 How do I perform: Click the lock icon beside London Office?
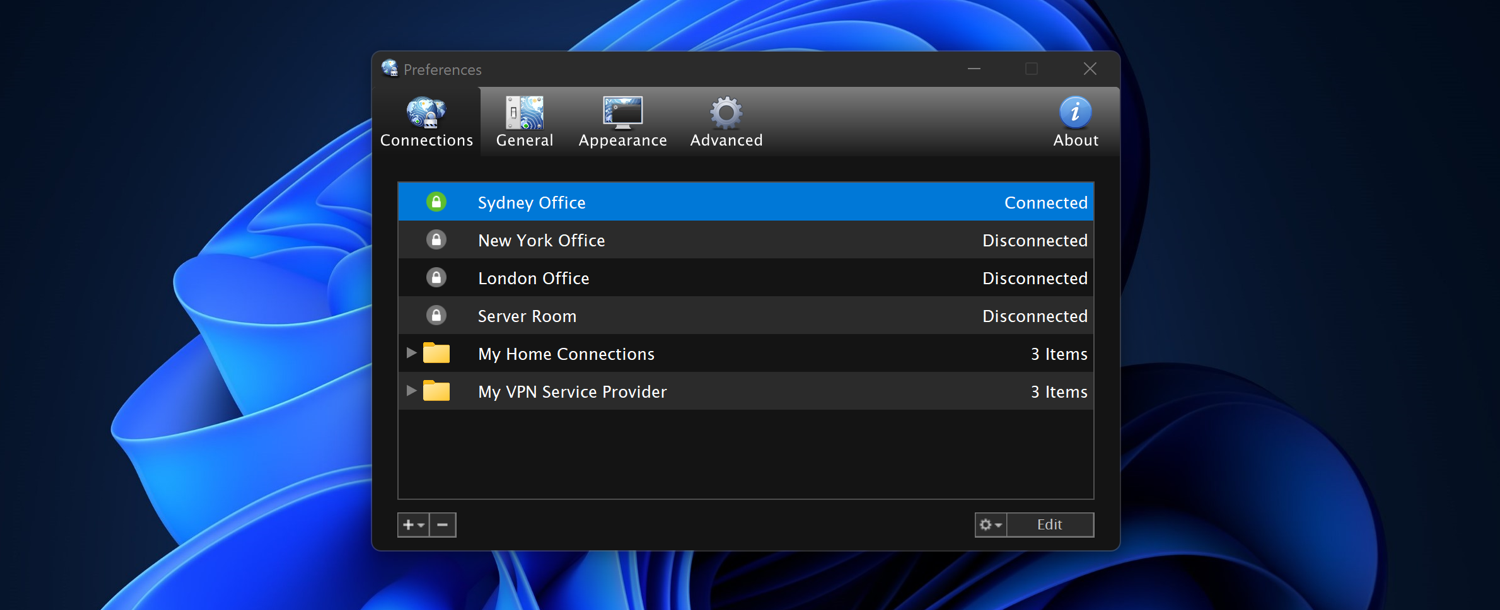[436, 278]
